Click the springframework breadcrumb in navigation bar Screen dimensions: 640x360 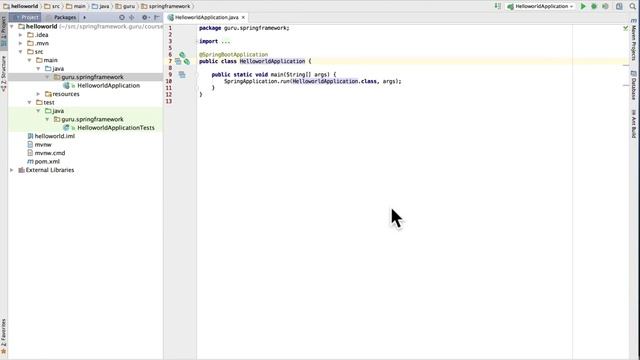[166, 6]
